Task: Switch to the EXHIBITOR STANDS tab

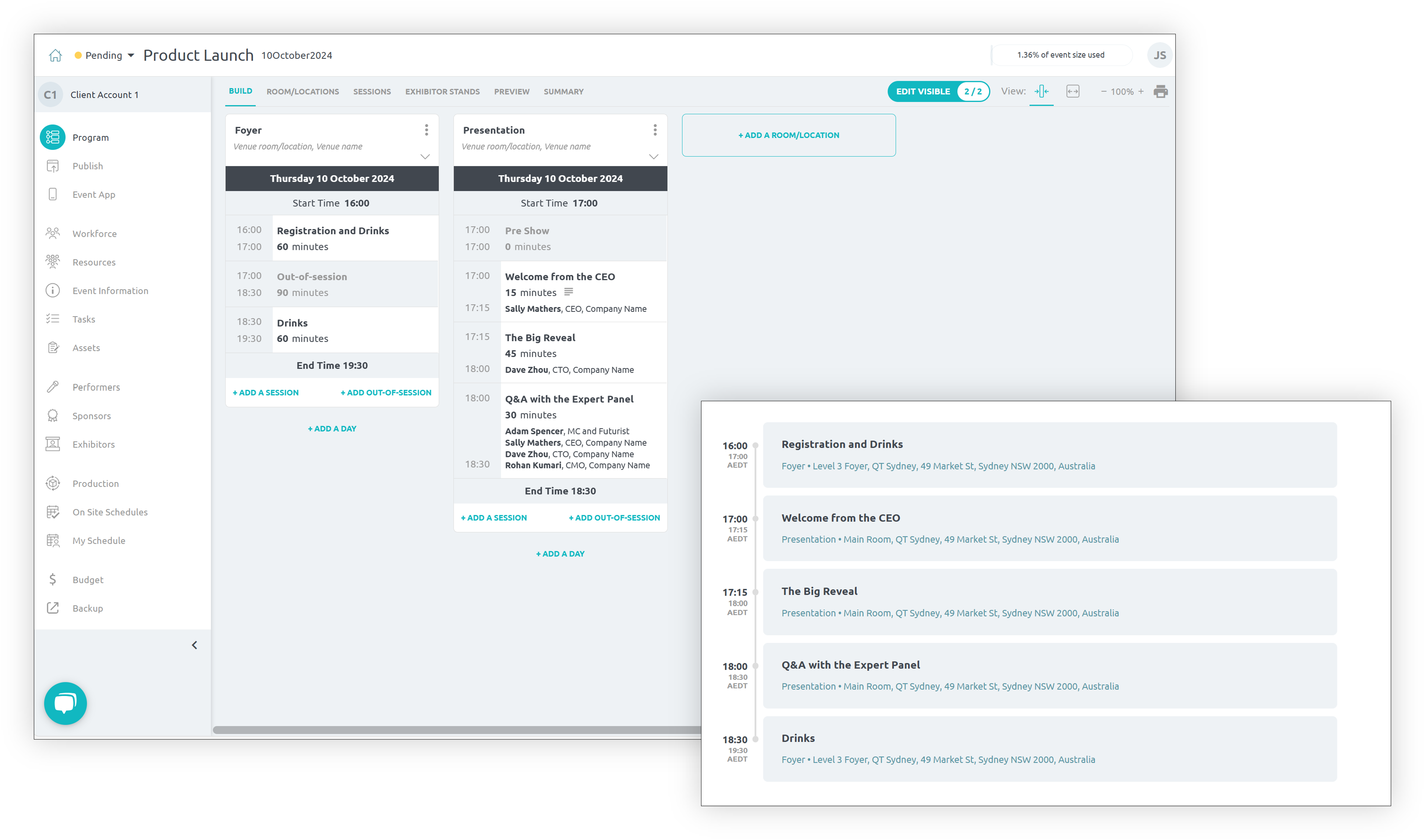Action: [x=442, y=92]
